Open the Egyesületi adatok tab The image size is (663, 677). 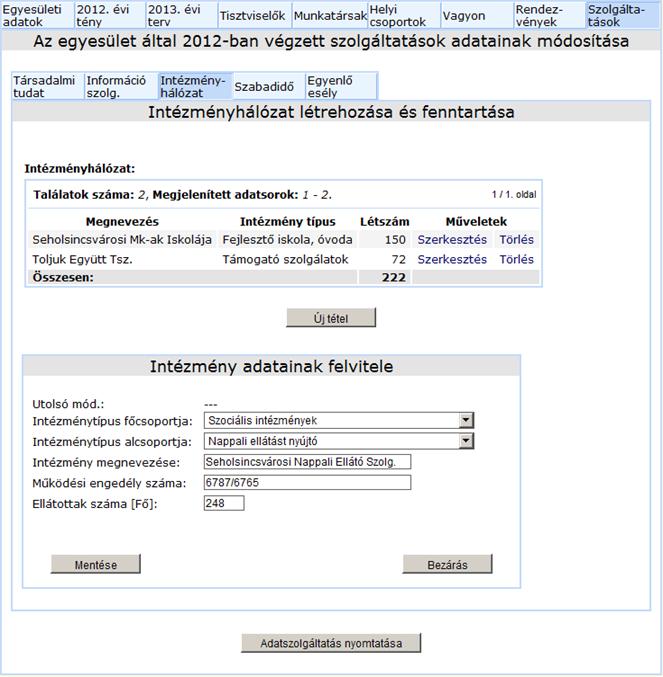(x=36, y=16)
